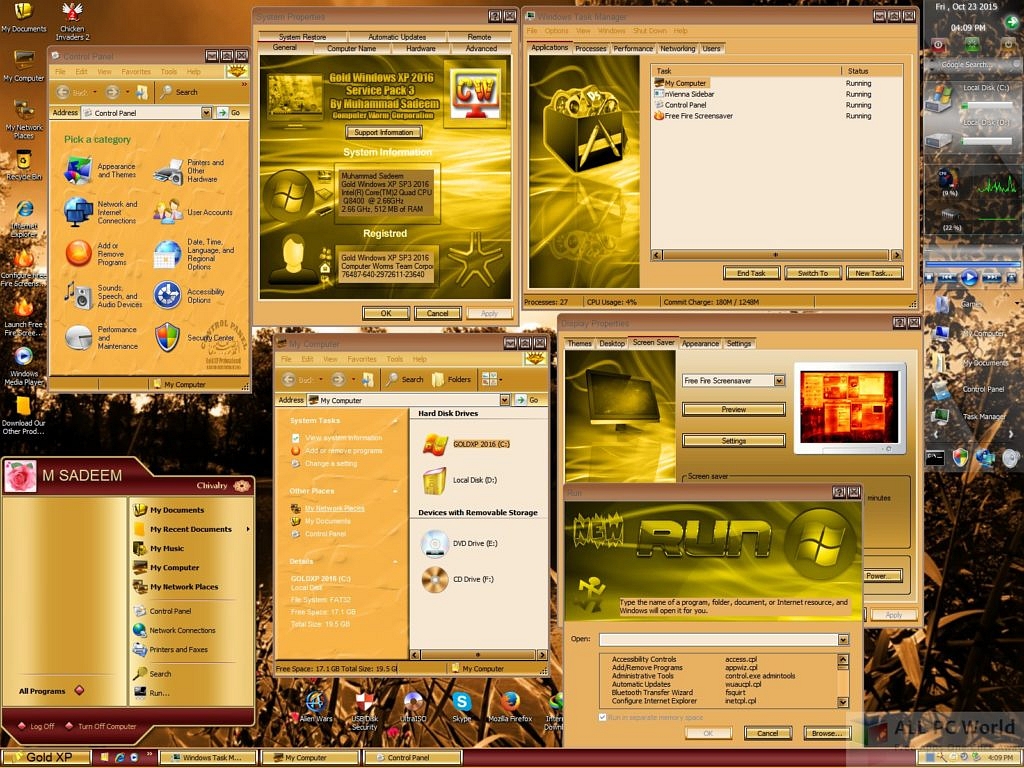Click Search in the My Computer toolbar
Viewport: 1024px width, 768px height.
(405, 379)
